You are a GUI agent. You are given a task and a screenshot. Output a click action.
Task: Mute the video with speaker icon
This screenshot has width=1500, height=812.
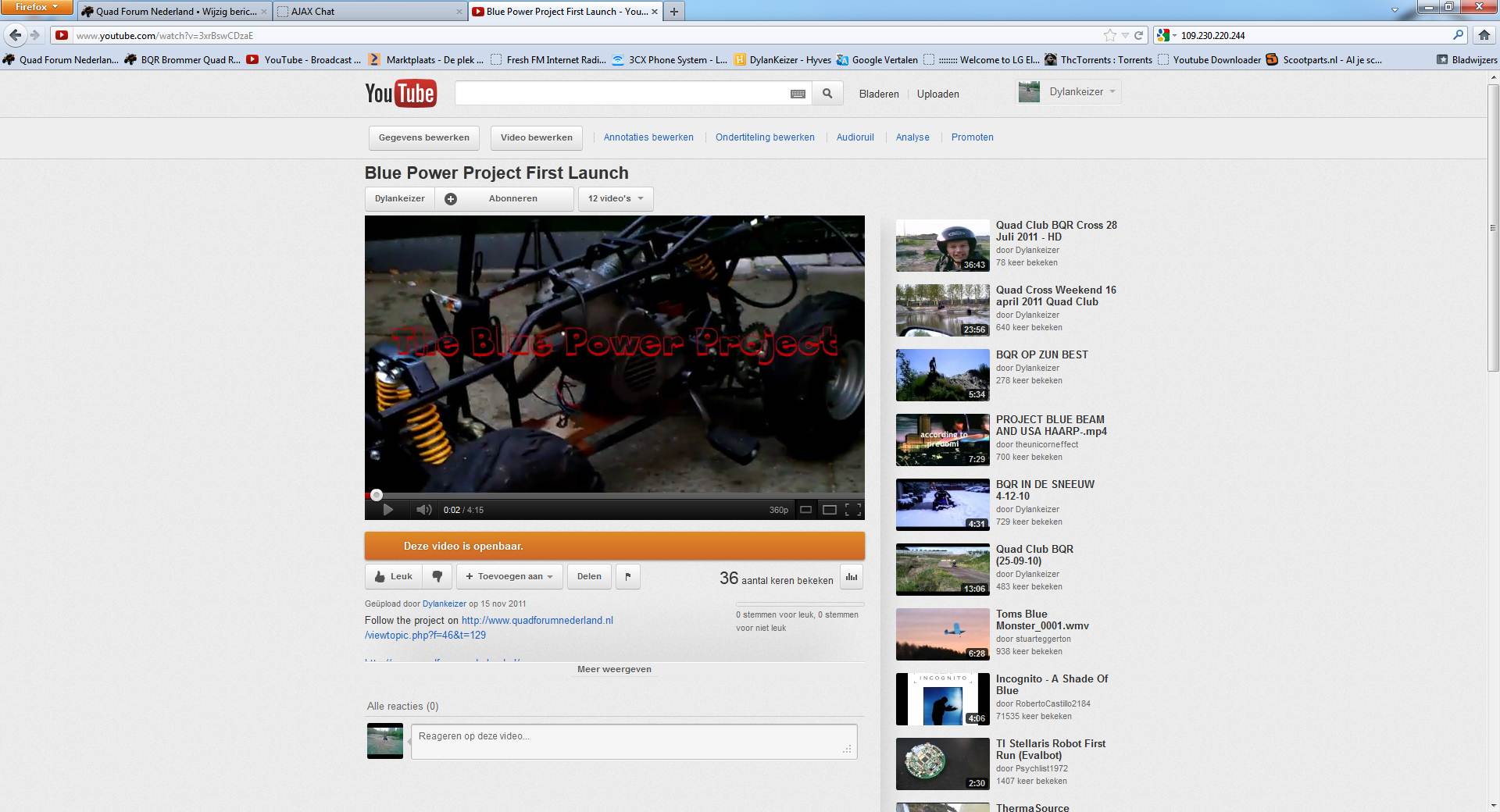point(423,510)
